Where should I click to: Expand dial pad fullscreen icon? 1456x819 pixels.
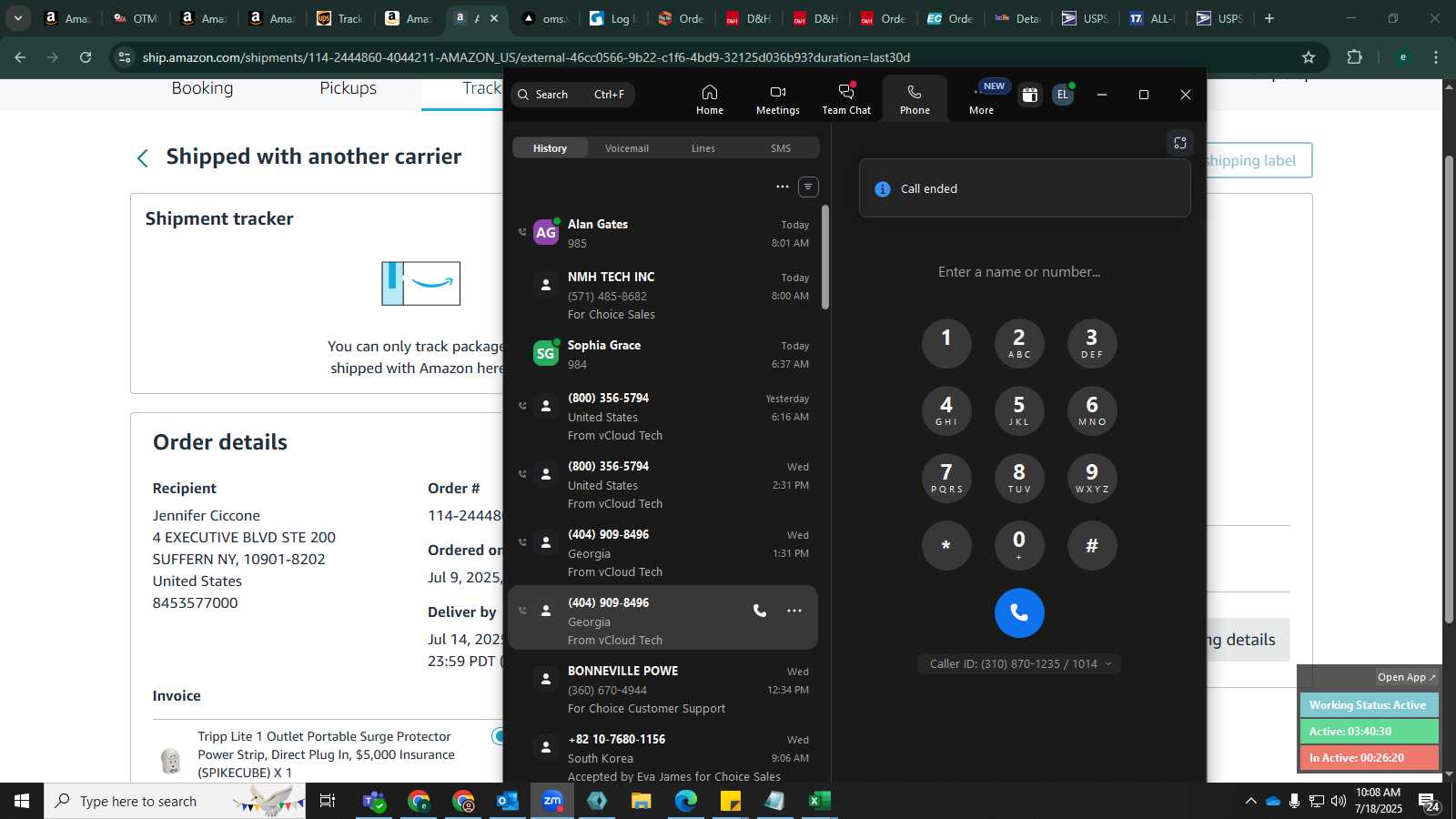pyautogui.click(x=1180, y=143)
